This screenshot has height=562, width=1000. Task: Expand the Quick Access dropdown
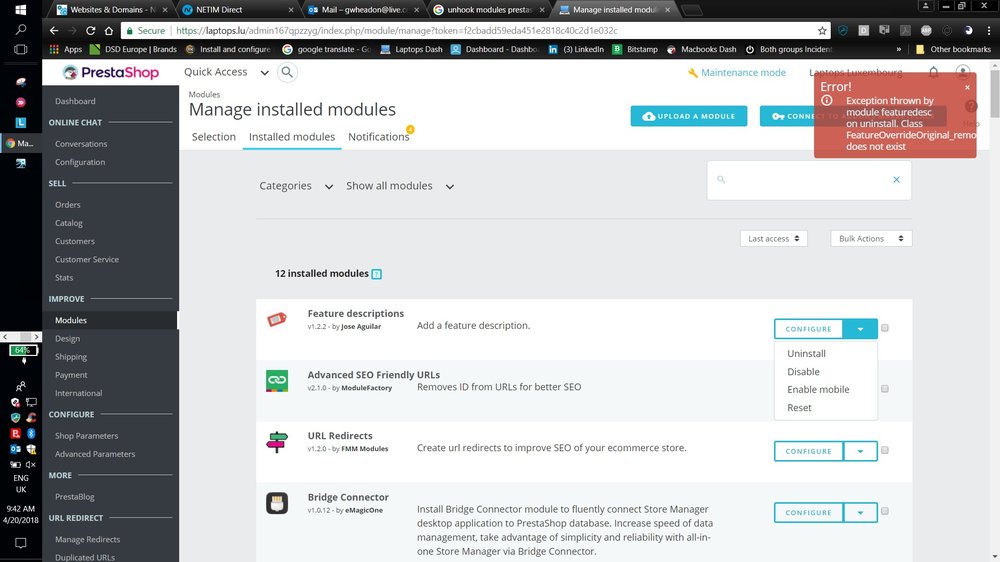pos(226,72)
